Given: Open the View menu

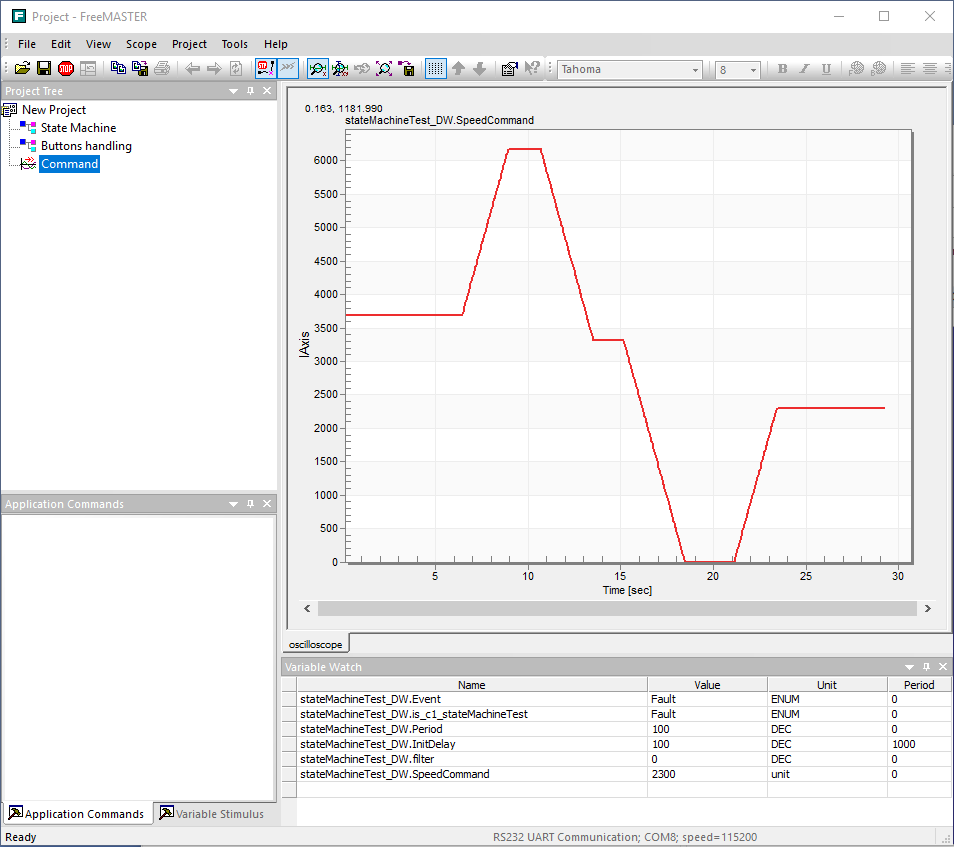Looking at the screenshot, I should pos(98,44).
